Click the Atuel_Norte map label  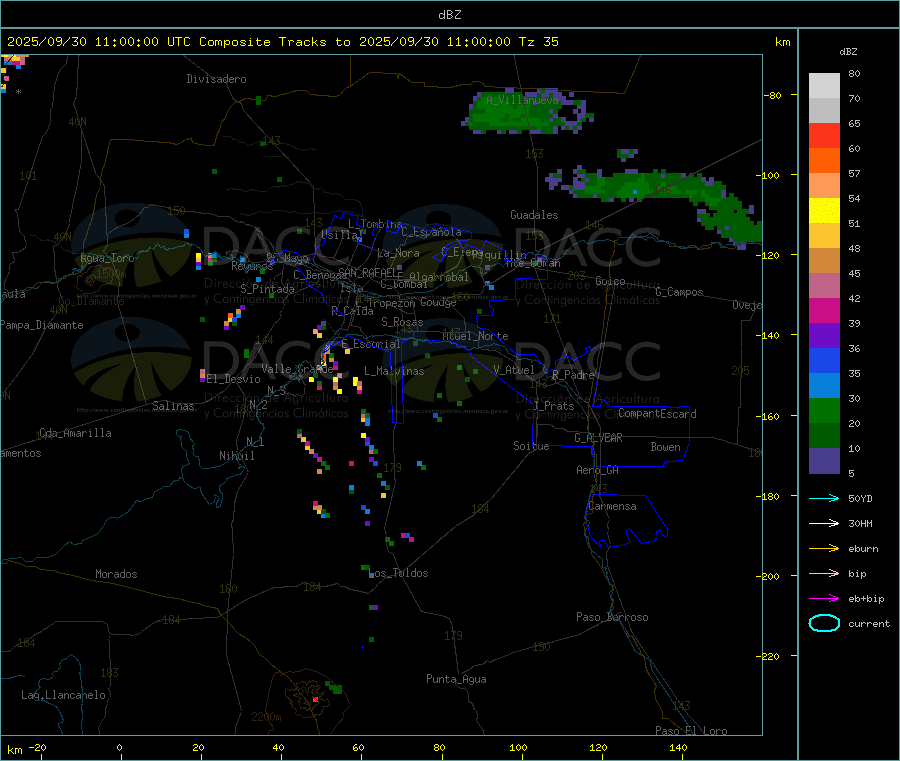click(475, 336)
